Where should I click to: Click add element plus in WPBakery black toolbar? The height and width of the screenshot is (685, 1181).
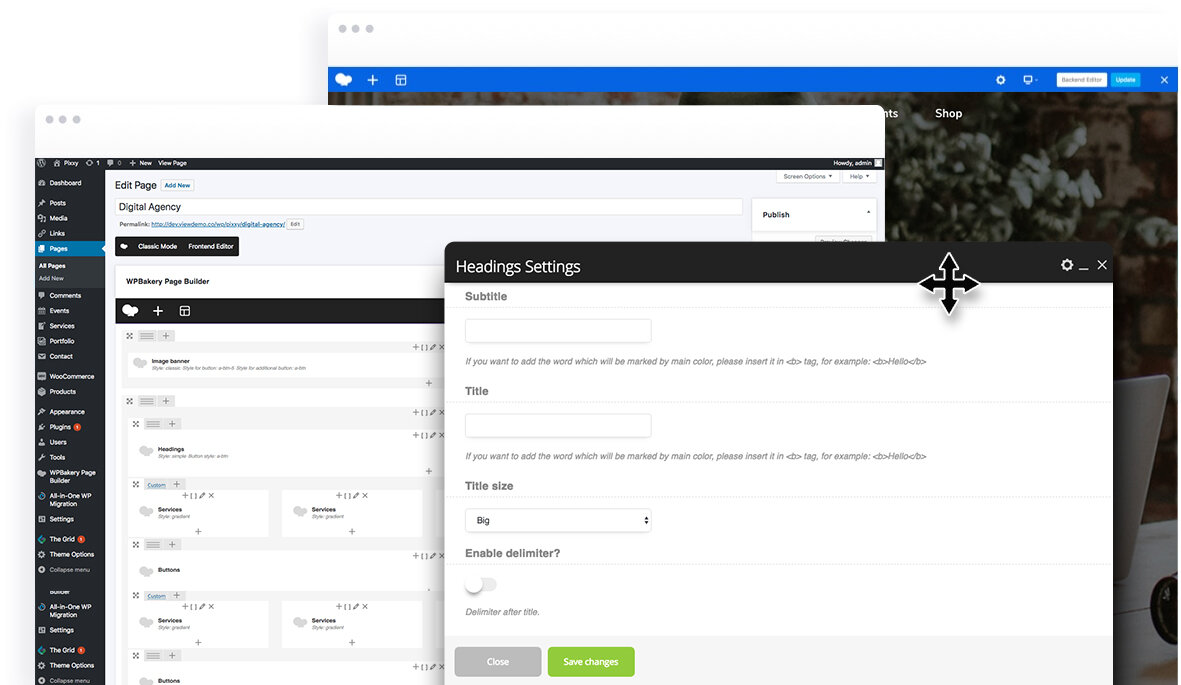157,311
